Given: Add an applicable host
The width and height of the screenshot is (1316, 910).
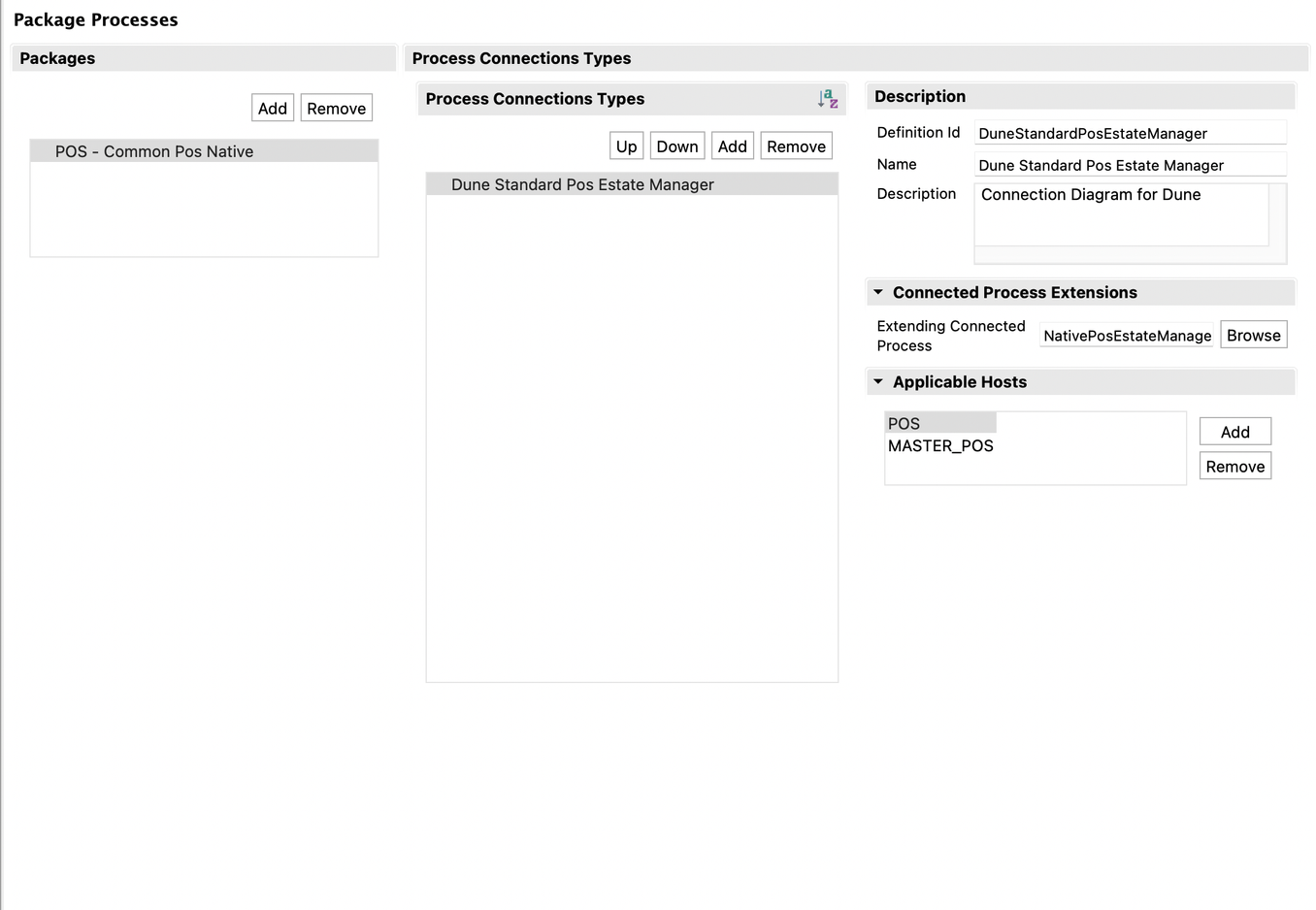Looking at the screenshot, I should 1235,432.
